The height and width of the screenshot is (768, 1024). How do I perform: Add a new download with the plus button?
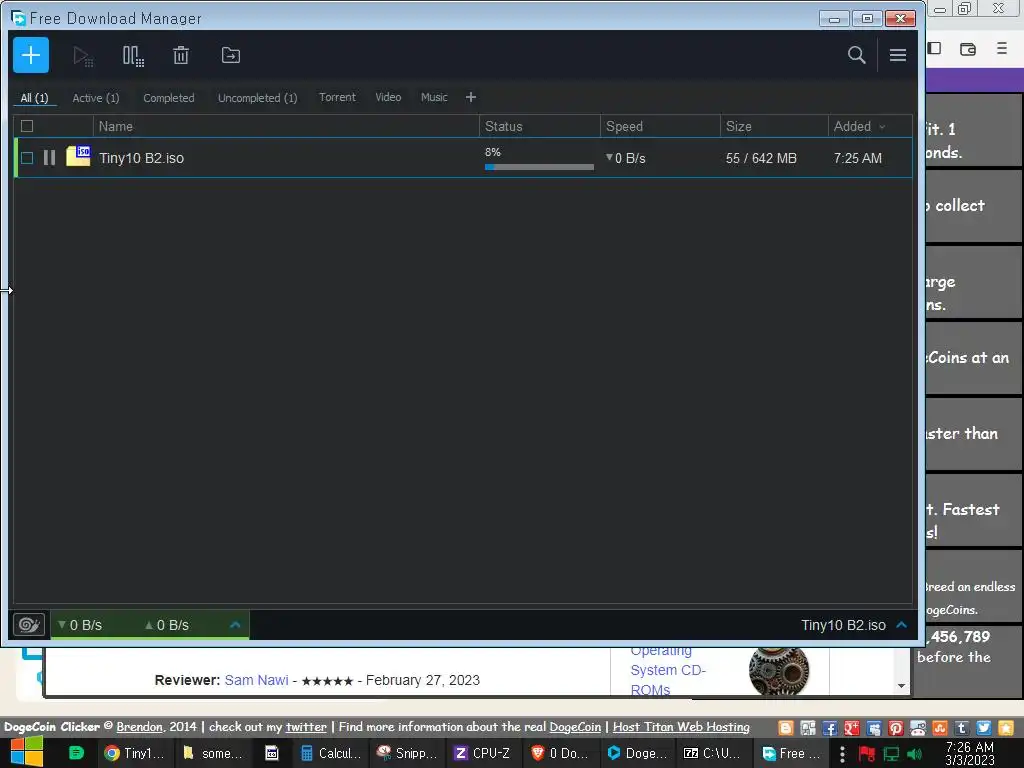(x=31, y=55)
